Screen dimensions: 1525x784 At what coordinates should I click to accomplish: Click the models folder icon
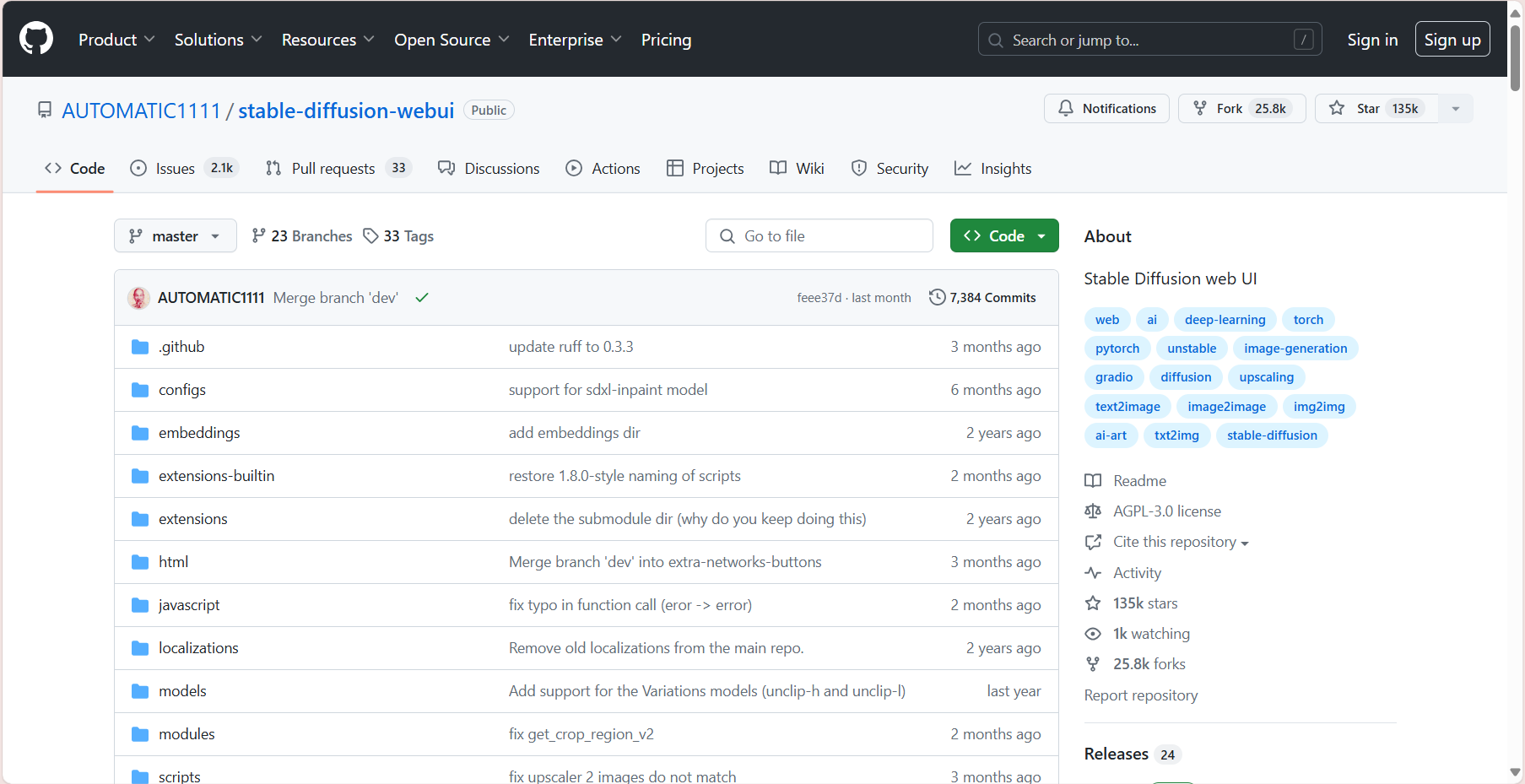click(x=140, y=691)
